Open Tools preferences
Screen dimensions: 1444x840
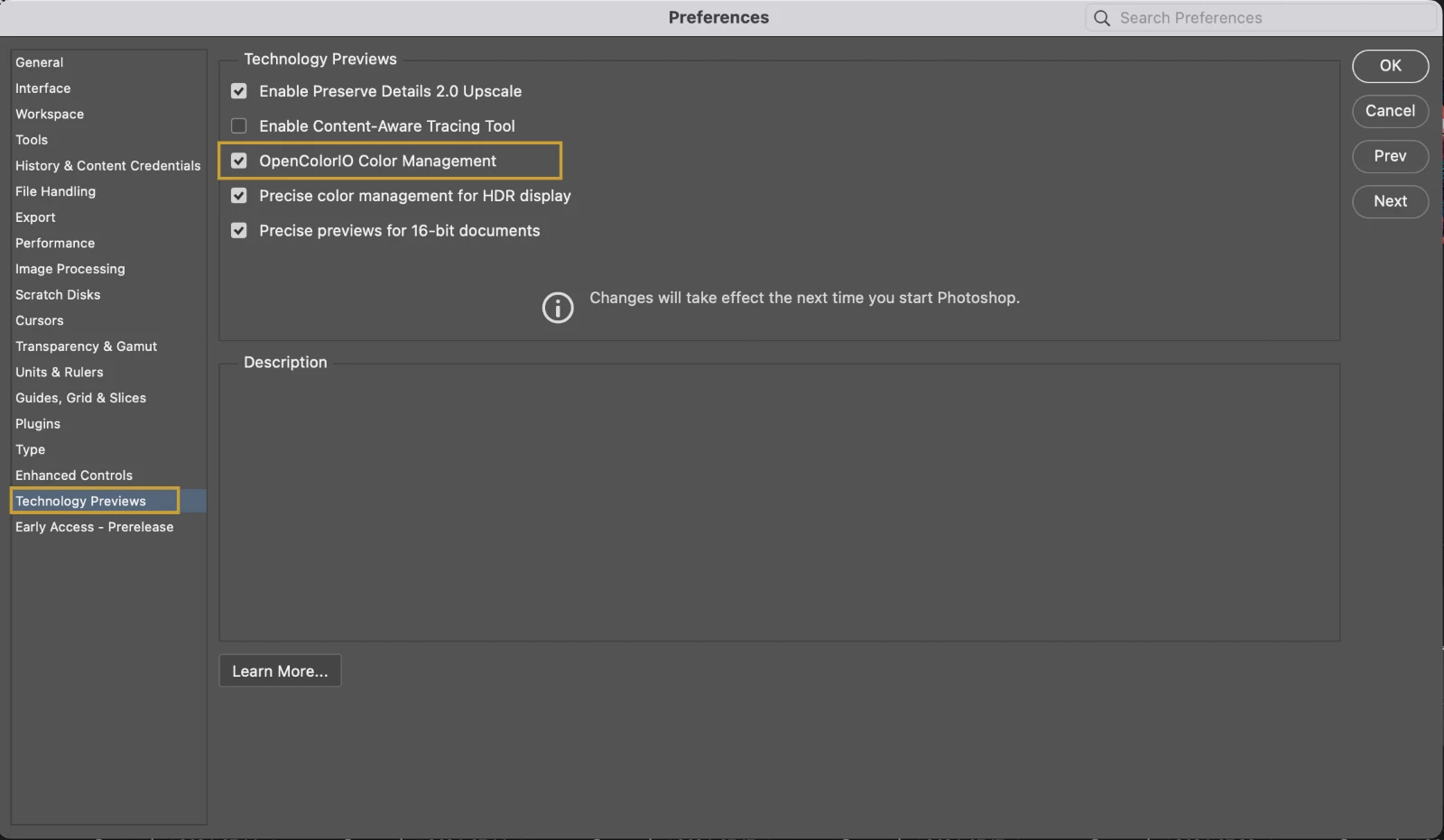(32, 140)
